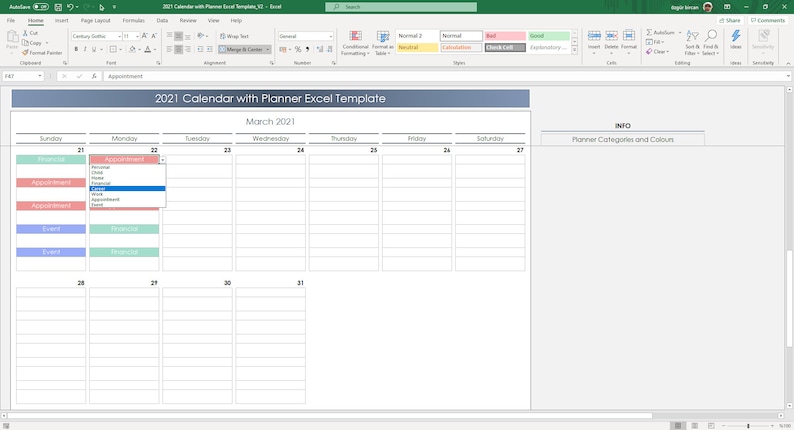
Task: Click Decrease Font Size icon
Action: click(154, 36)
